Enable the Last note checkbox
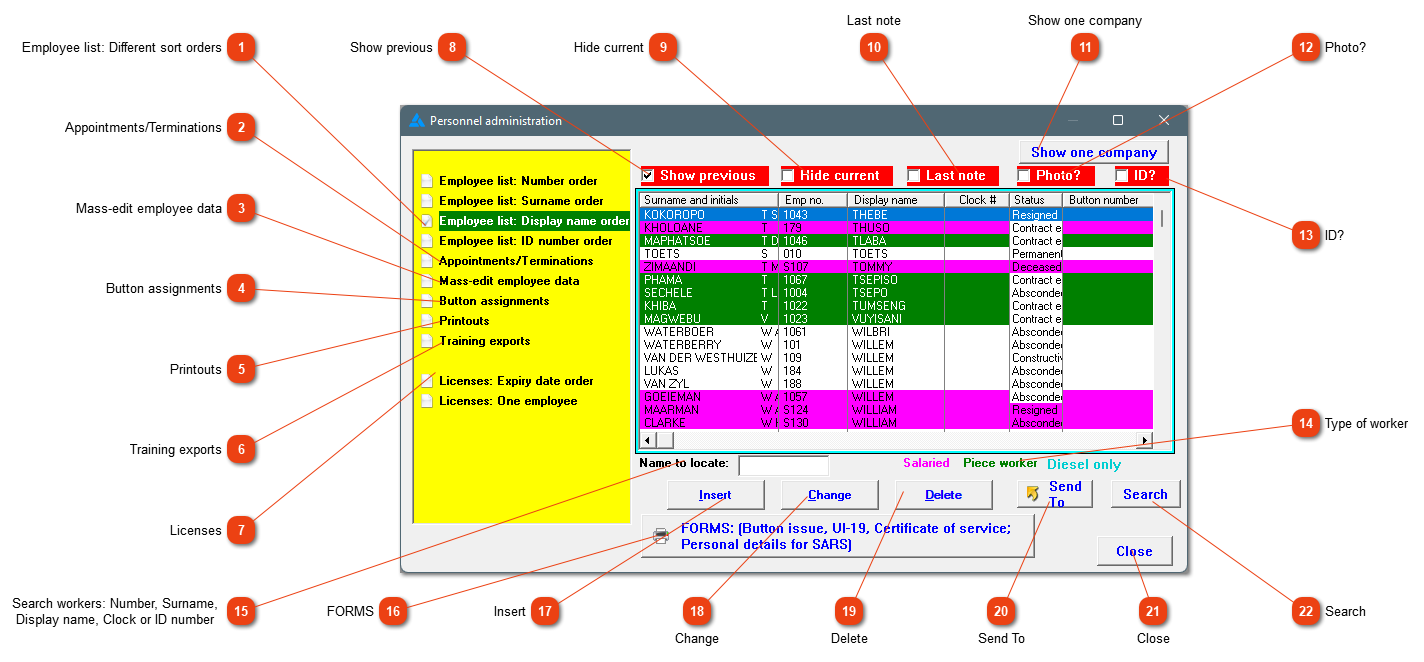 point(914,176)
